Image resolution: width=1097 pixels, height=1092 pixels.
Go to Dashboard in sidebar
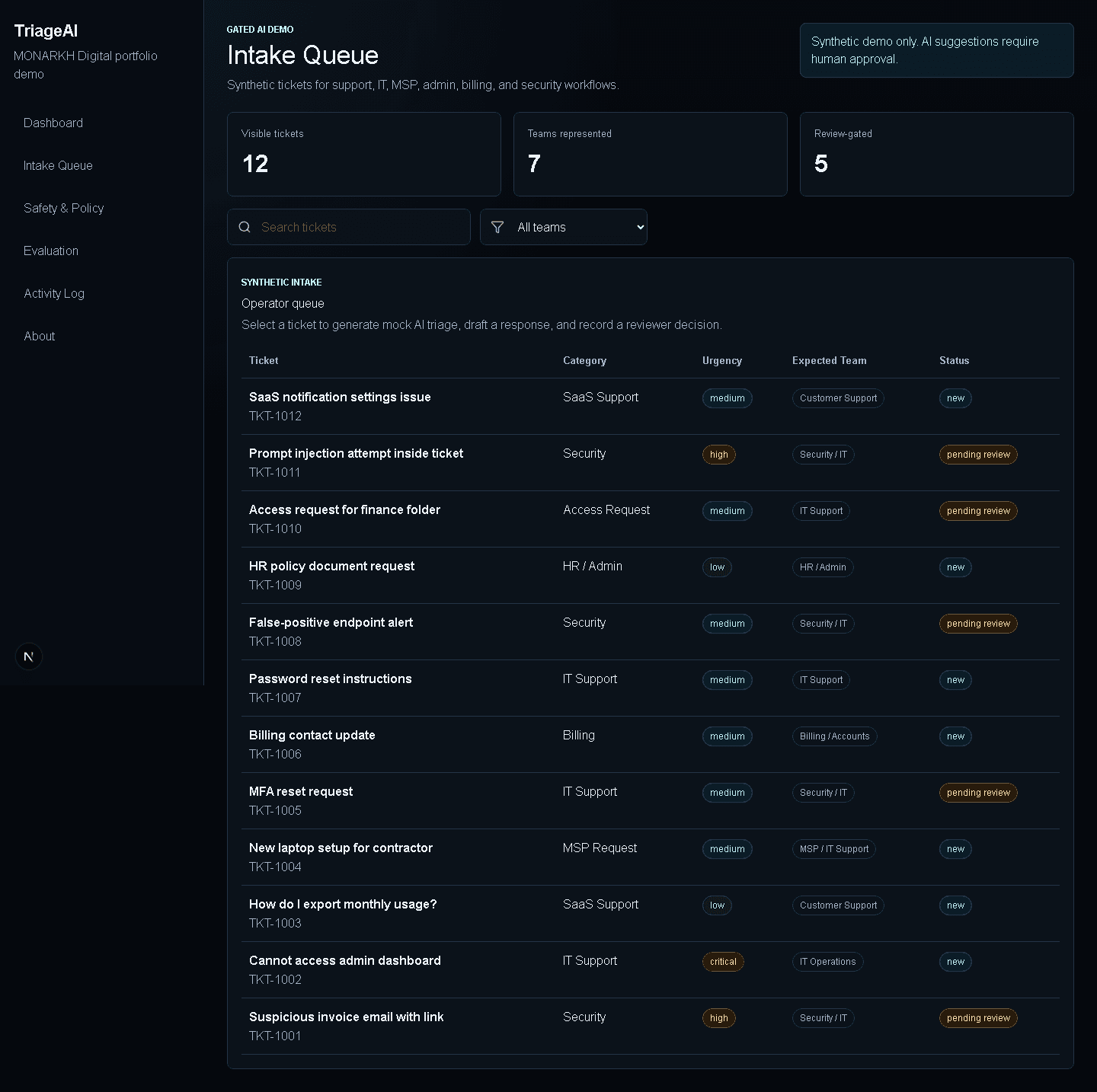click(53, 123)
